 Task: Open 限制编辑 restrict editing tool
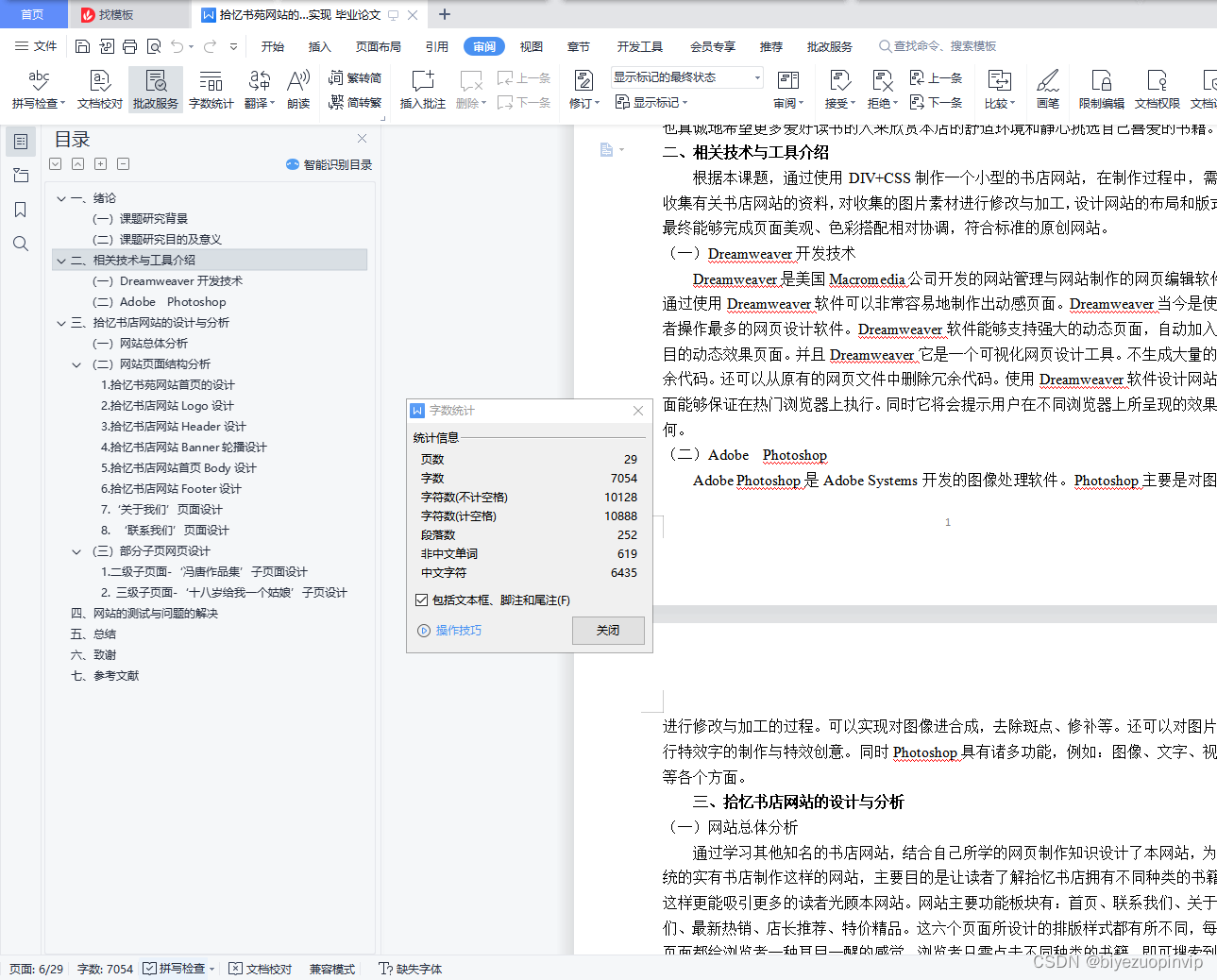click(x=1102, y=90)
